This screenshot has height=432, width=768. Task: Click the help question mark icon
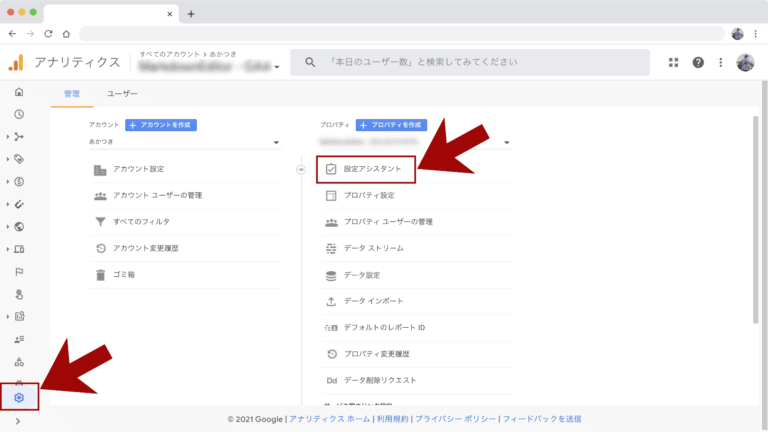698,62
